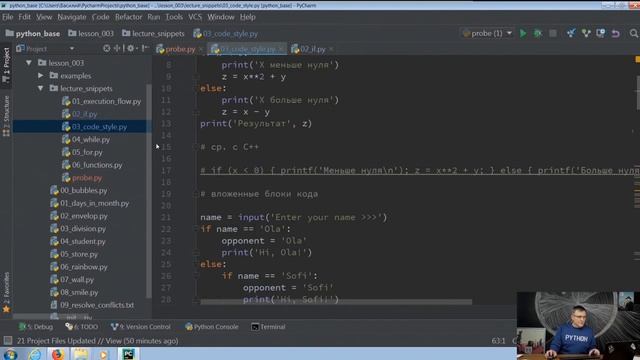This screenshot has width=640, height=360.
Task: Commit changes via VCS toolbar icon
Action: pyautogui.click(x=586, y=33)
